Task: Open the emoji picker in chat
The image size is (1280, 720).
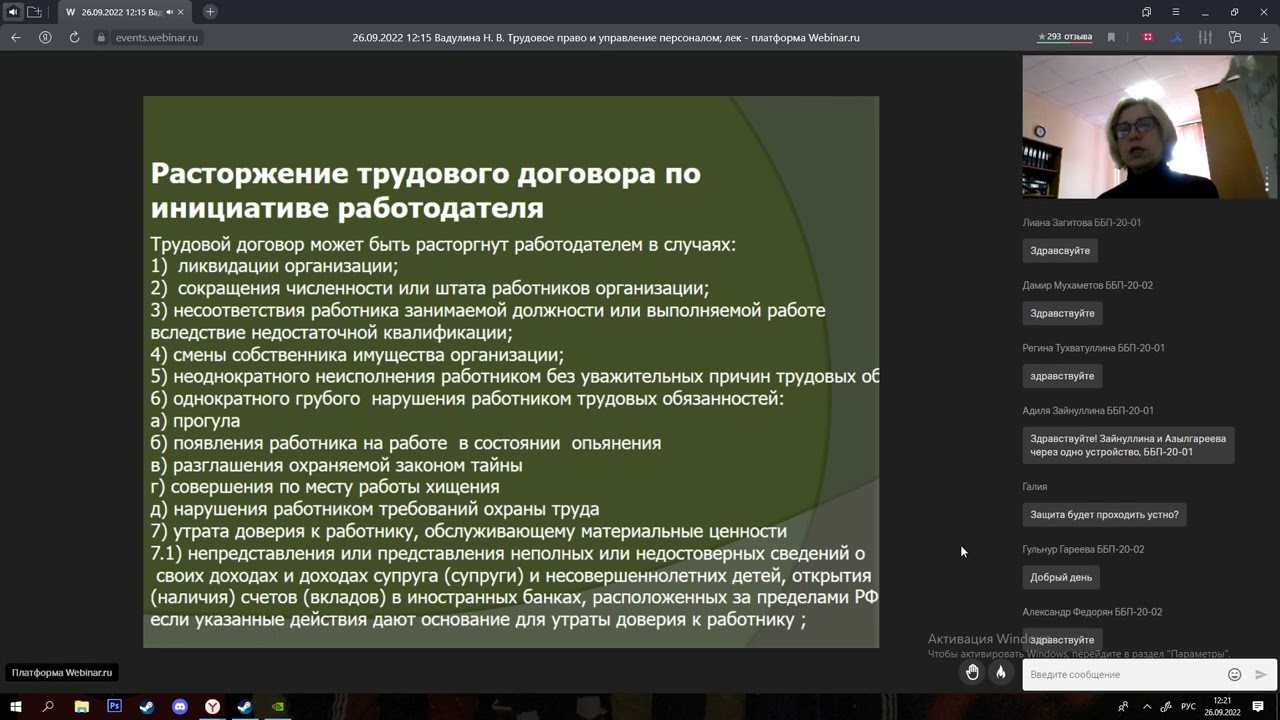Action: (x=1235, y=674)
